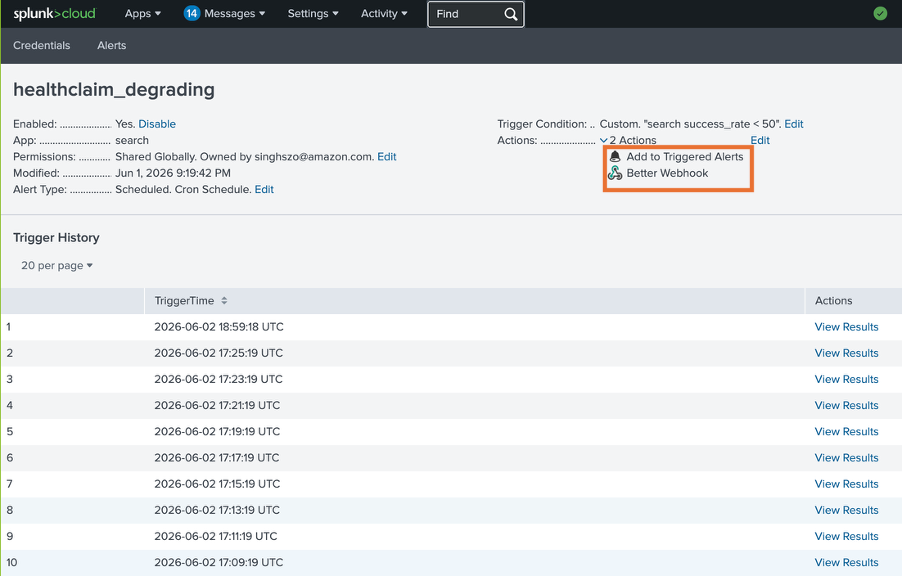View Results for 17:19:19 UTC trigger
Screen dimensions: 902x576
click(x=846, y=432)
